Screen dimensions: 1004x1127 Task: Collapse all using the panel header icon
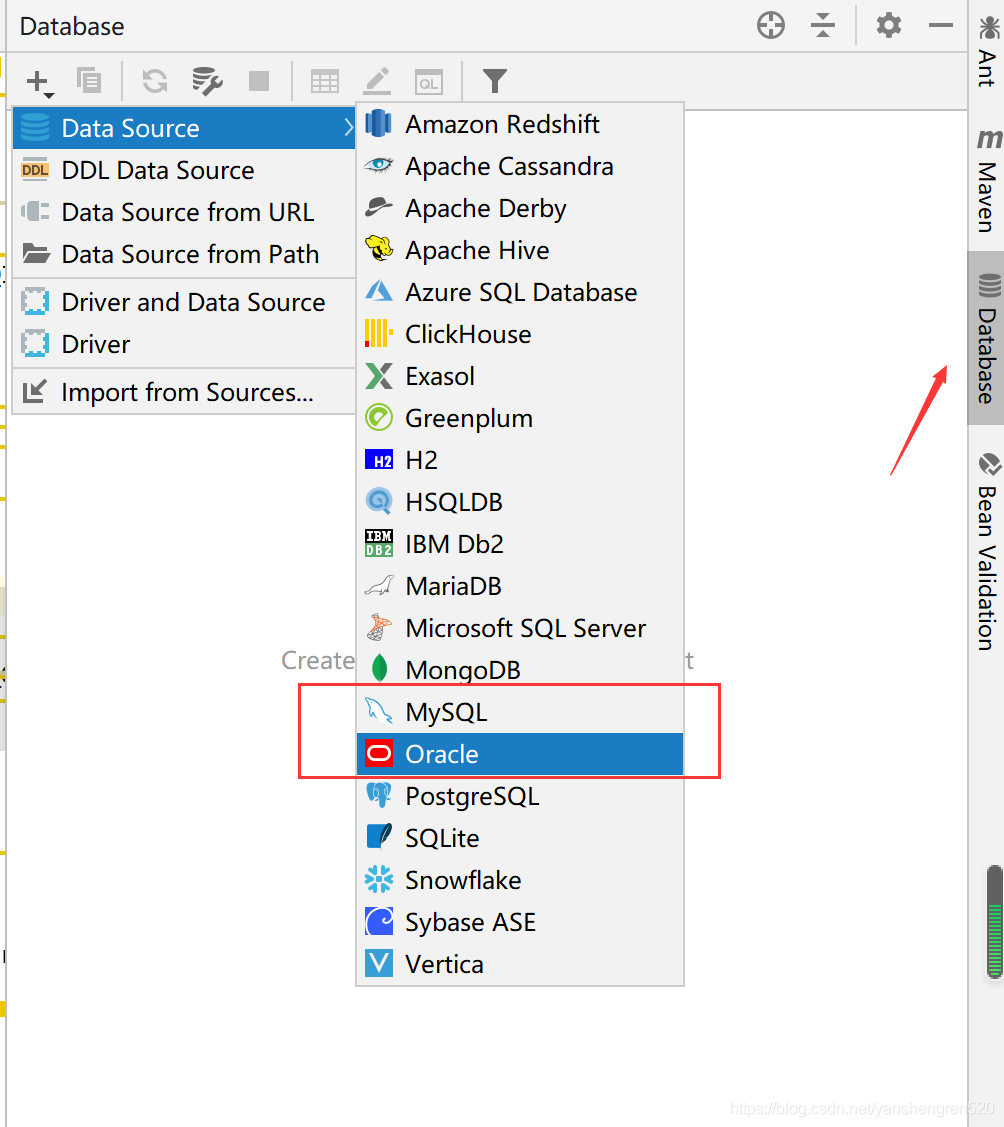[x=823, y=26]
